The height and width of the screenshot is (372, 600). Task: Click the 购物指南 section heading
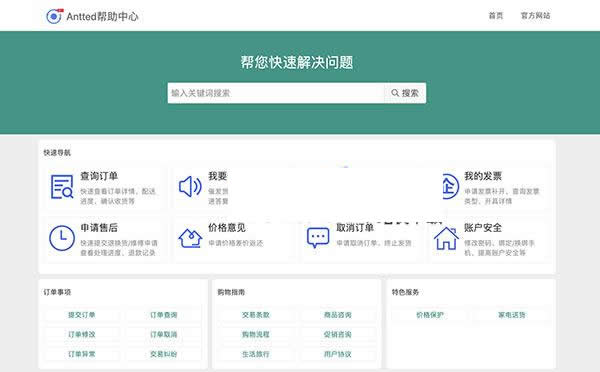(231, 292)
